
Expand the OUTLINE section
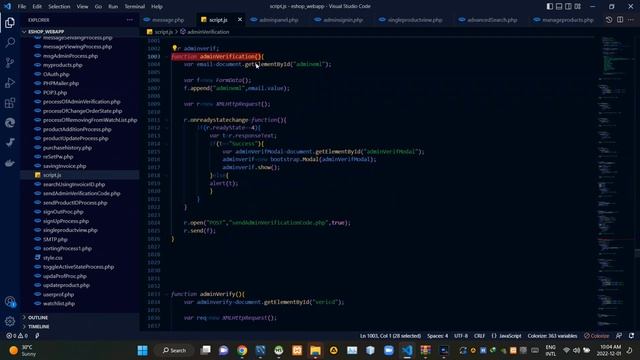pyautogui.click(x=38, y=318)
